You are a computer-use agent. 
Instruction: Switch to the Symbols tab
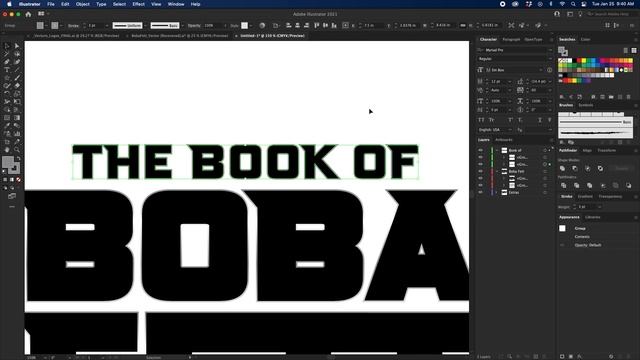586,105
